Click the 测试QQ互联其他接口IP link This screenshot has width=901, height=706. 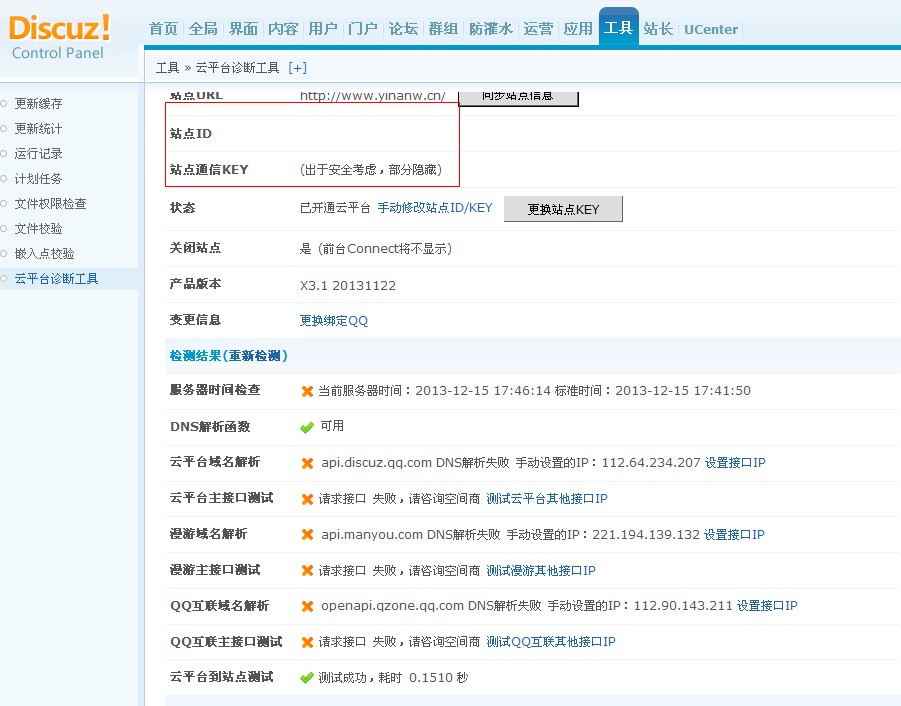(550, 642)
